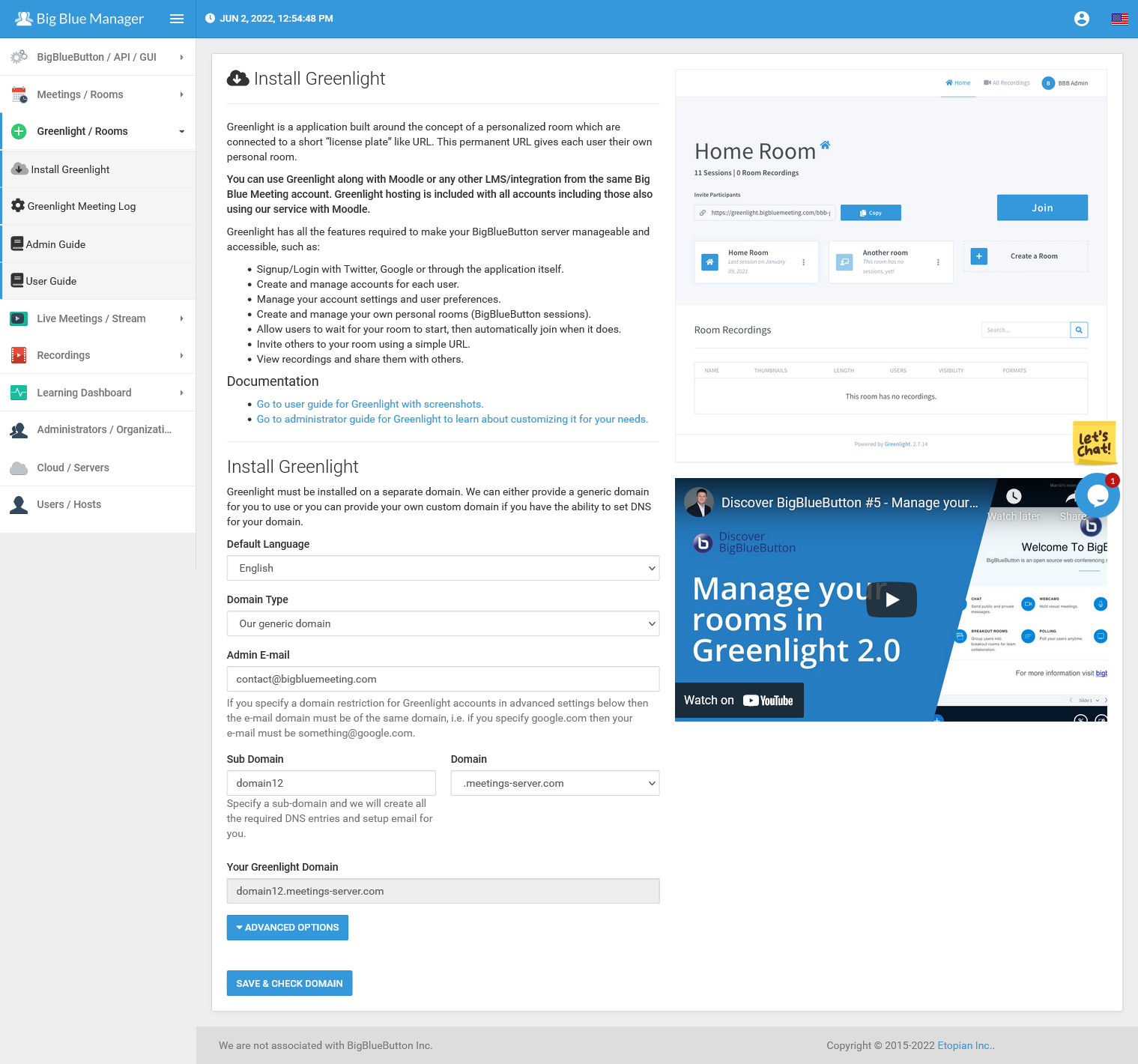Screen dimensions: 1138x1064
Task: Click the pulse icon next to Learning Dashboard
Action: 19,393
